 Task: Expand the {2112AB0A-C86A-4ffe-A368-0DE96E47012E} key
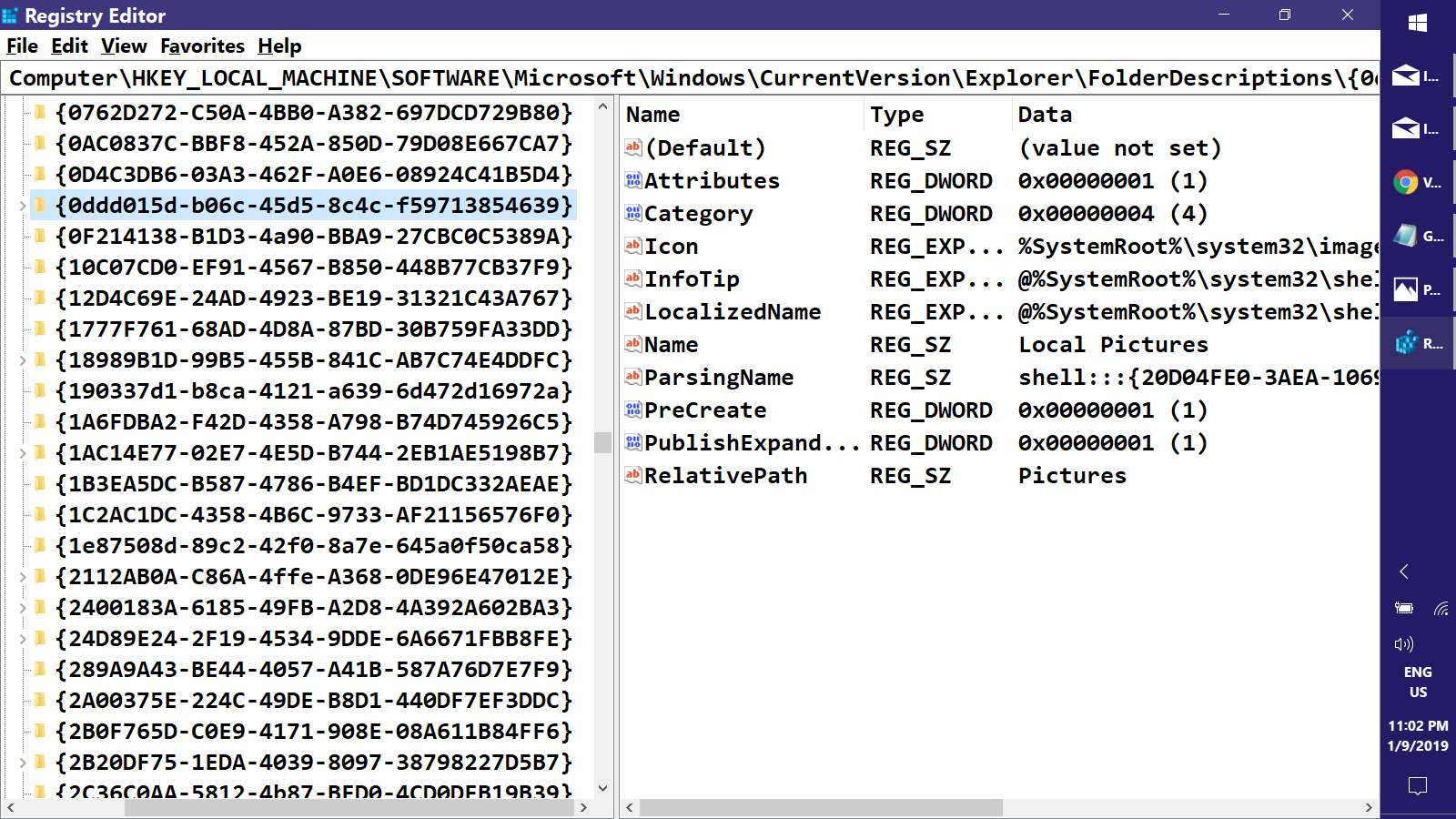point(23,577)
